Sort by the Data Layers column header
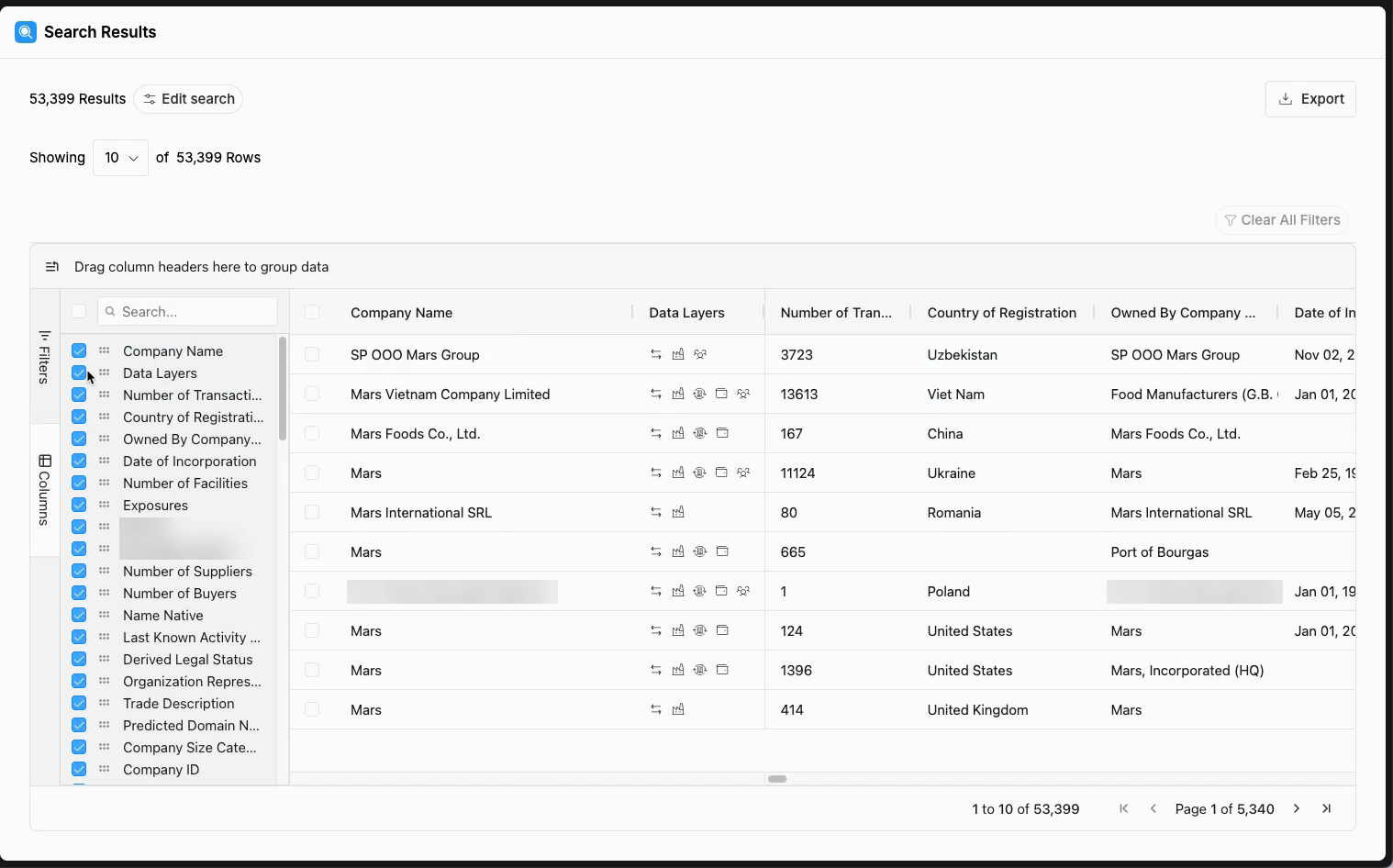The height and width of the screenshot is (868, 1393). pos(686,313)
